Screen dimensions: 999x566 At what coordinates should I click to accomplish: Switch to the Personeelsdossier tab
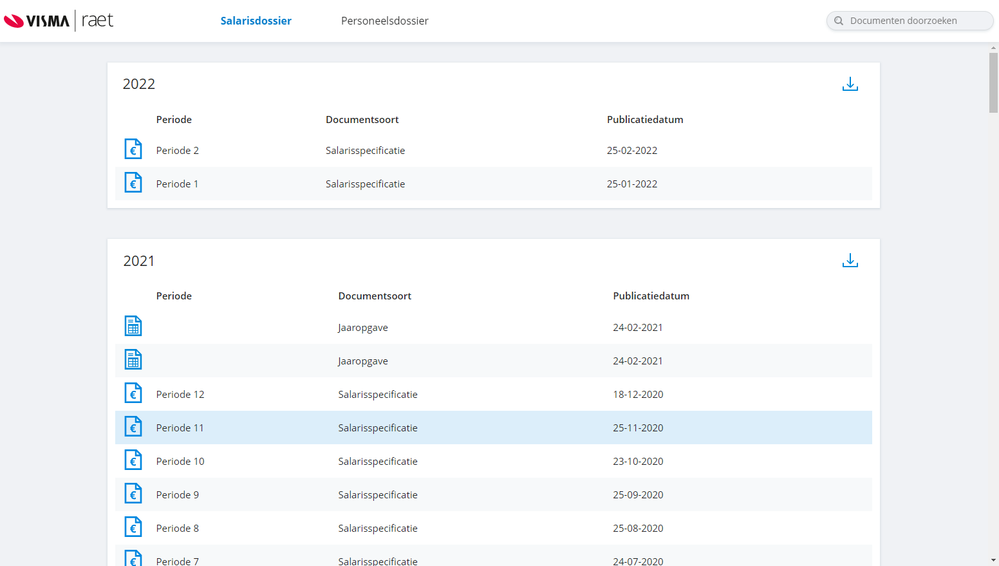coord(384,21)
